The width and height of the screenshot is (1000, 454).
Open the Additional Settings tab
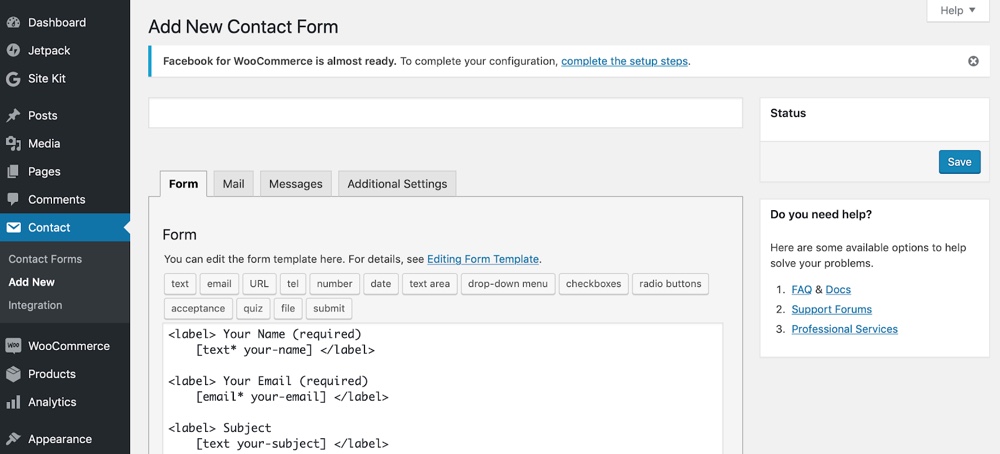(x=397, y=184)
